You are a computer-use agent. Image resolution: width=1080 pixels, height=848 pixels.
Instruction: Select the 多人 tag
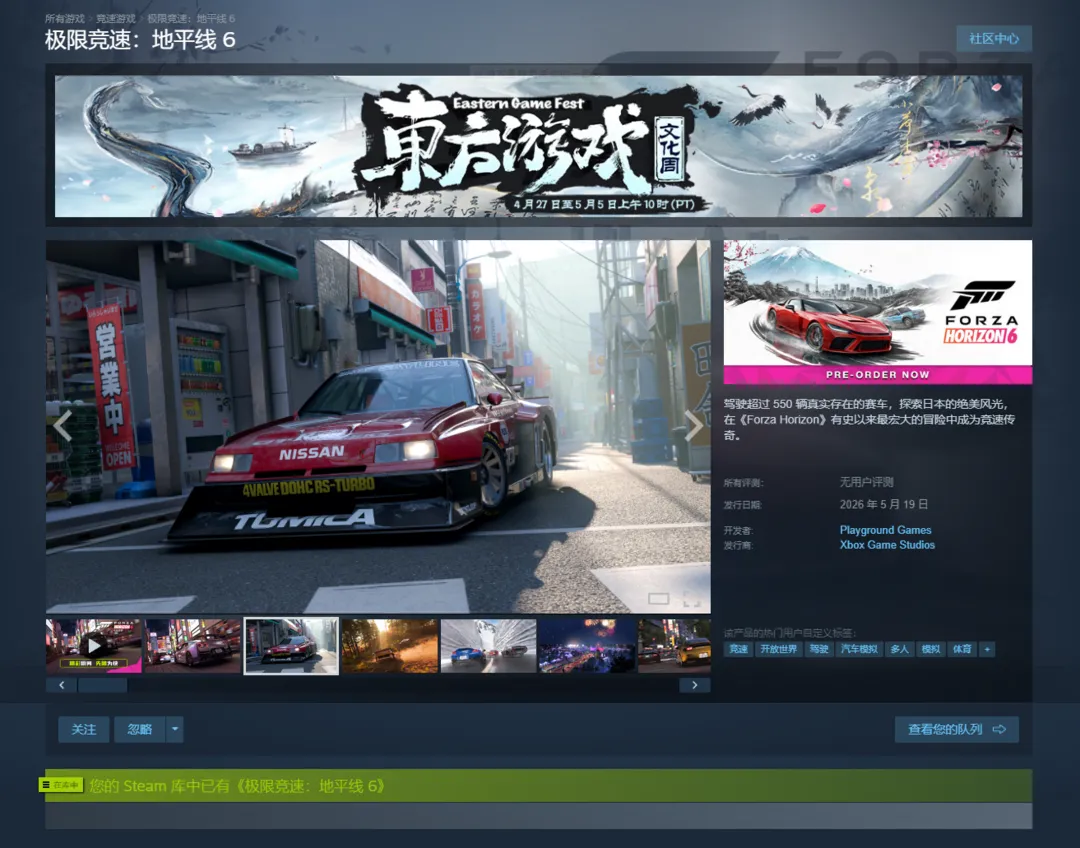(900, 649)
